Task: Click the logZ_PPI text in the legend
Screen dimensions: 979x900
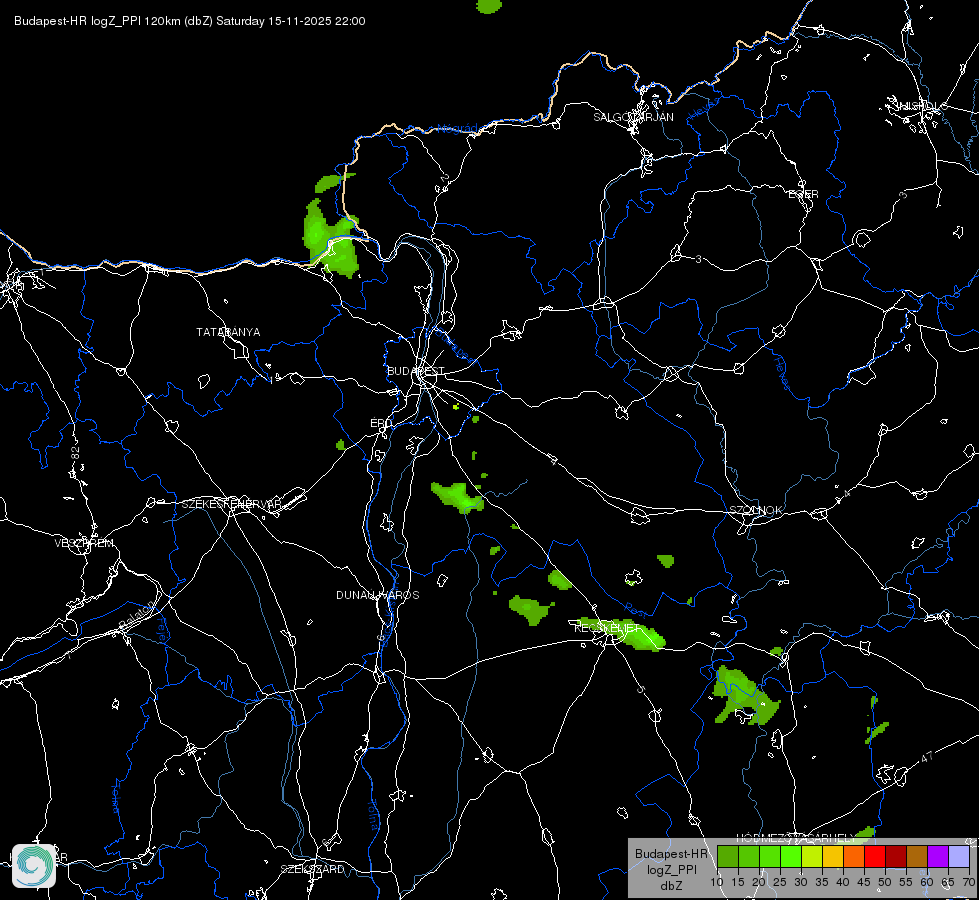Action: 672,870
